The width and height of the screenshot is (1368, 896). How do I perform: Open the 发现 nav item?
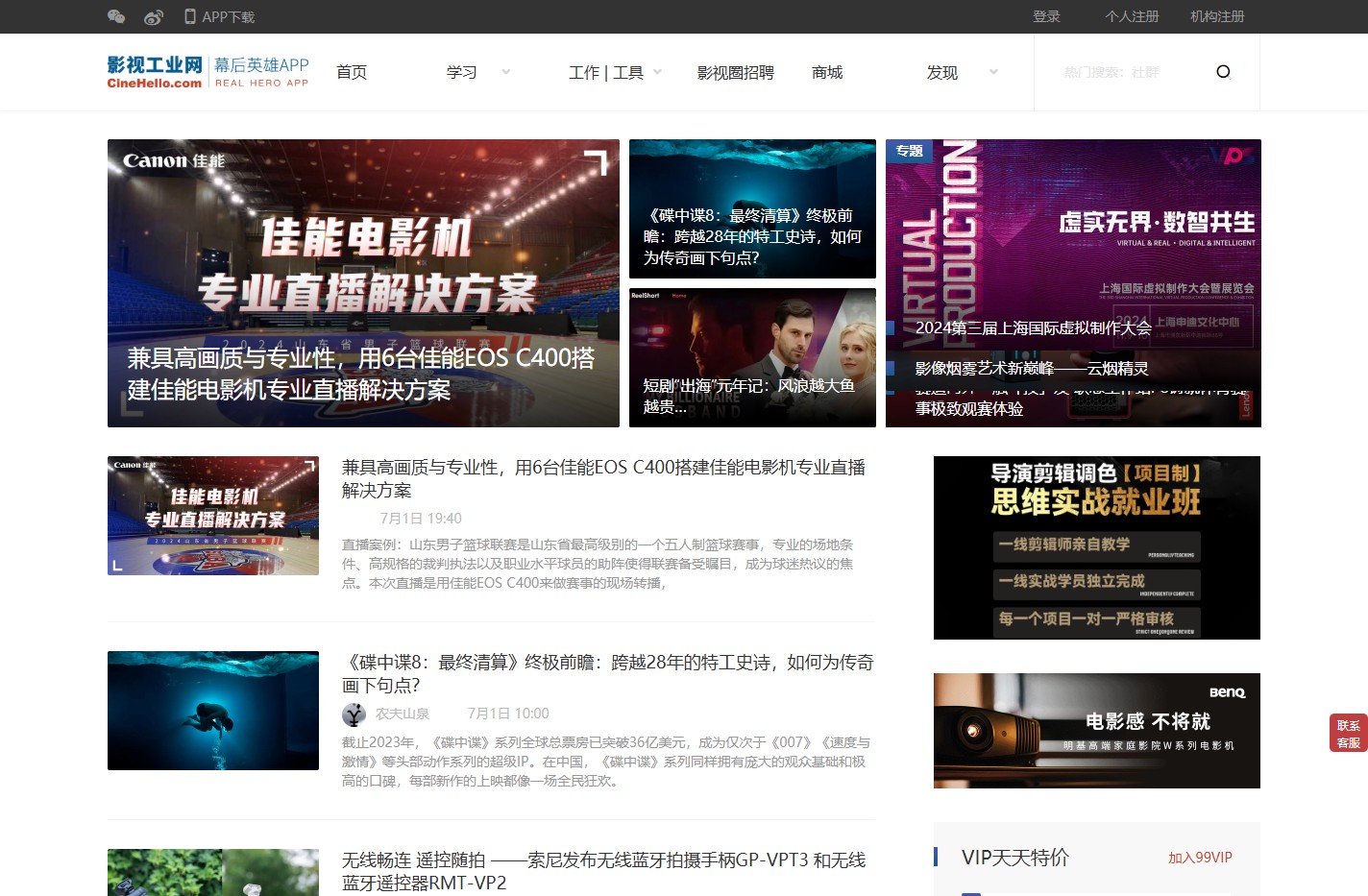pyautogui.click(x=942, y=72)
